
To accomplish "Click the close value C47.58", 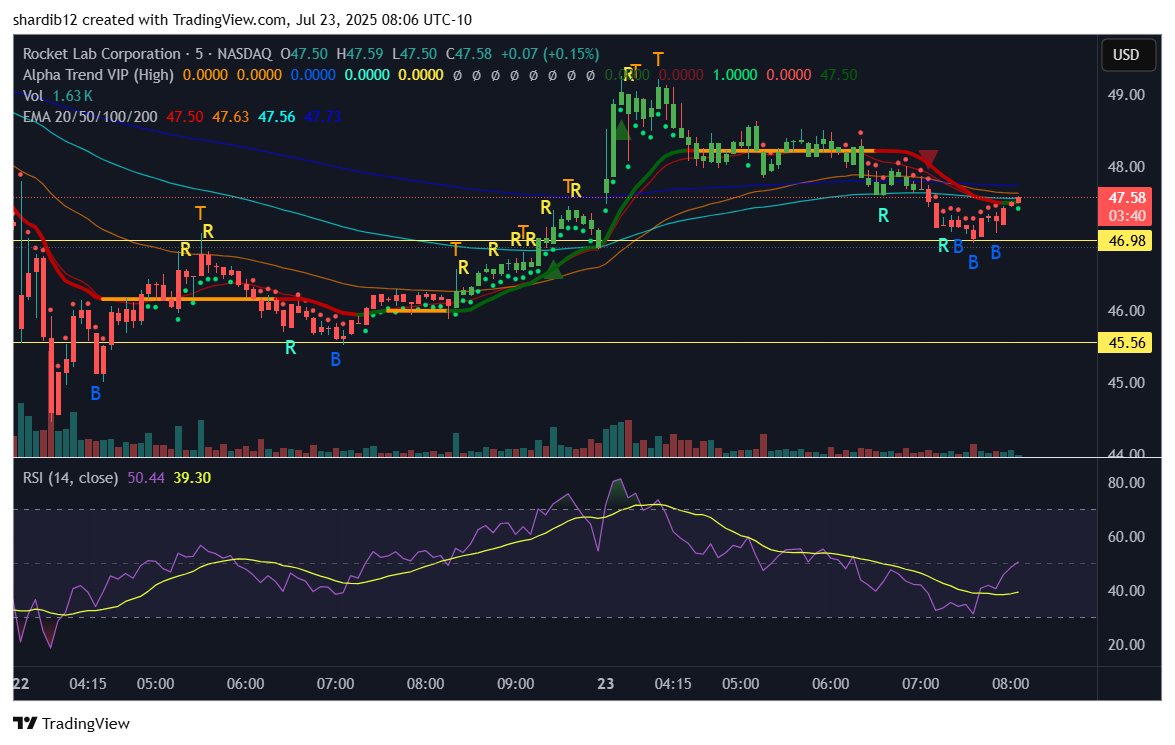I will 469,54.
